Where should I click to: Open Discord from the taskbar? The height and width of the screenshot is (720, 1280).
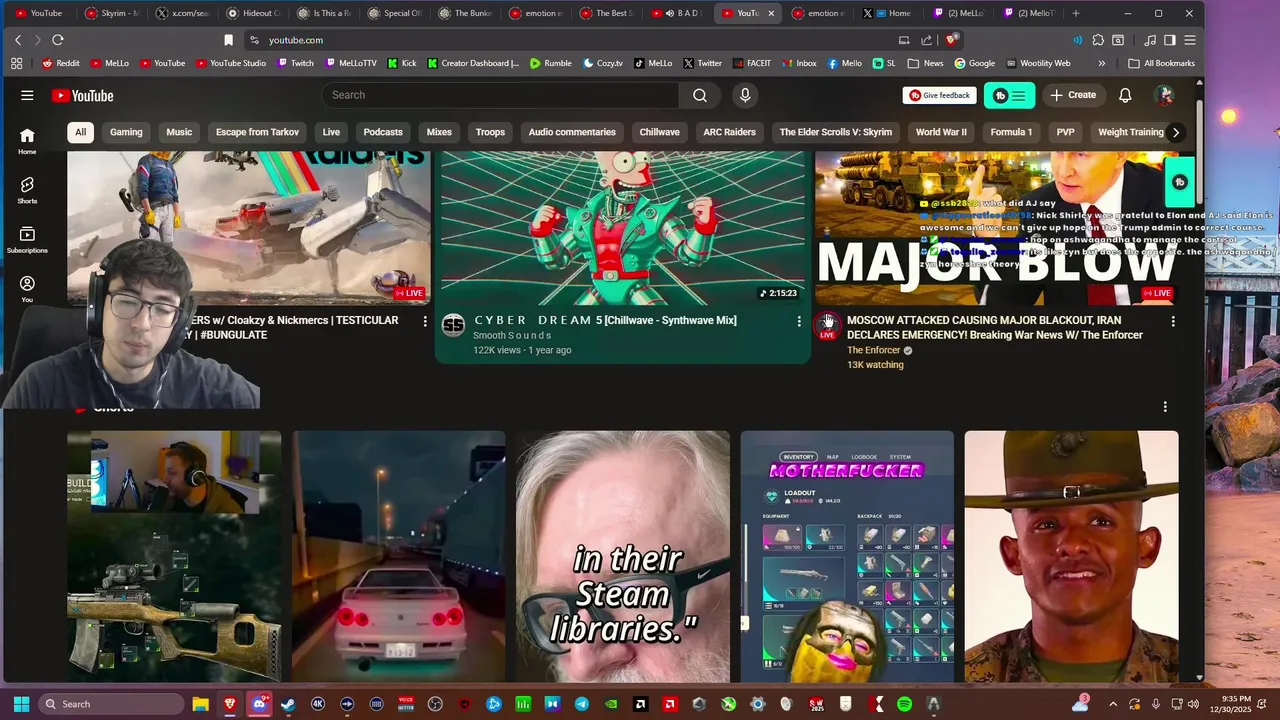(x=260, y=704)
